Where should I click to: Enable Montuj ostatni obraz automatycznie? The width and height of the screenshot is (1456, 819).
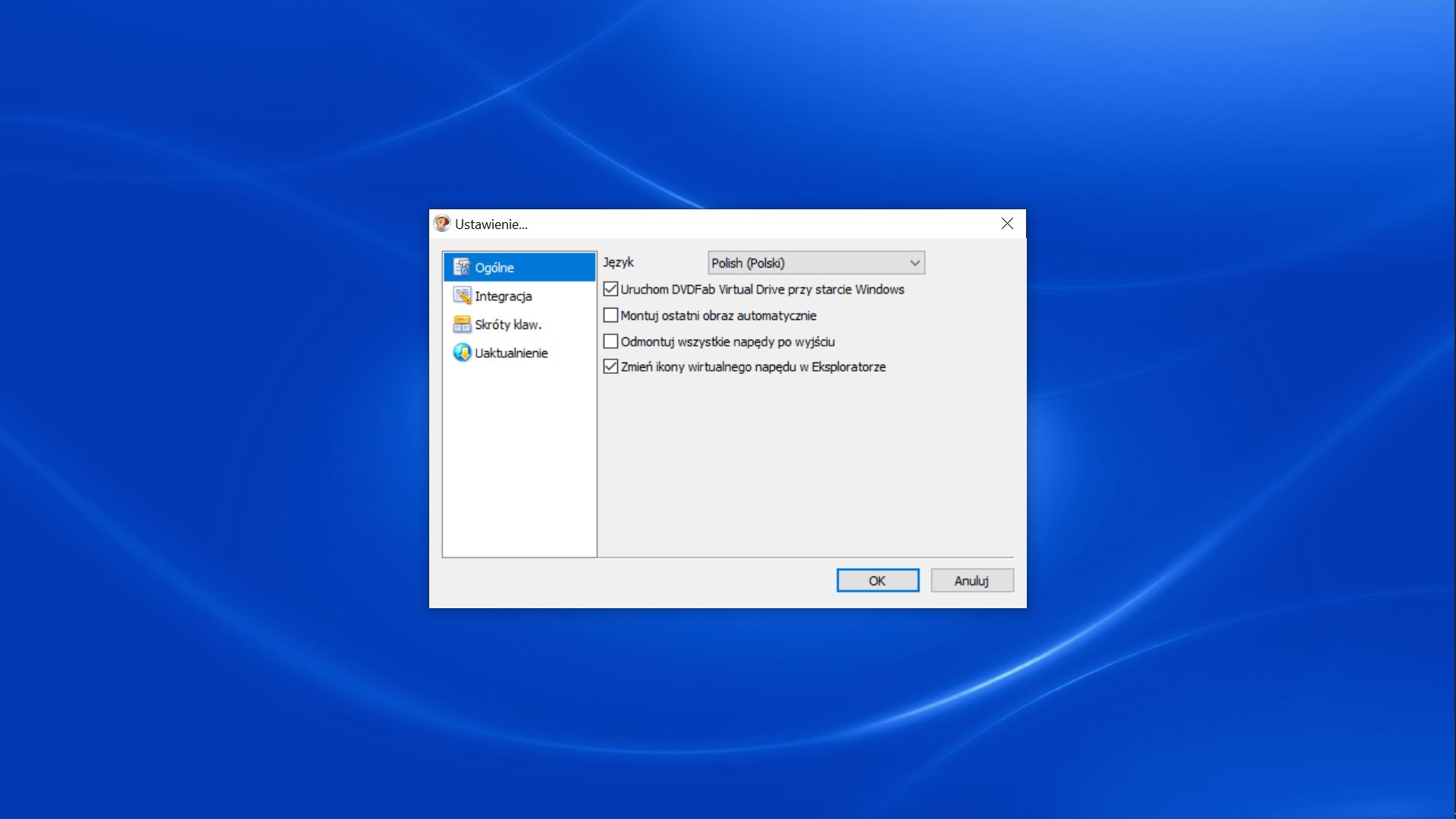click(x=610, y=315)
